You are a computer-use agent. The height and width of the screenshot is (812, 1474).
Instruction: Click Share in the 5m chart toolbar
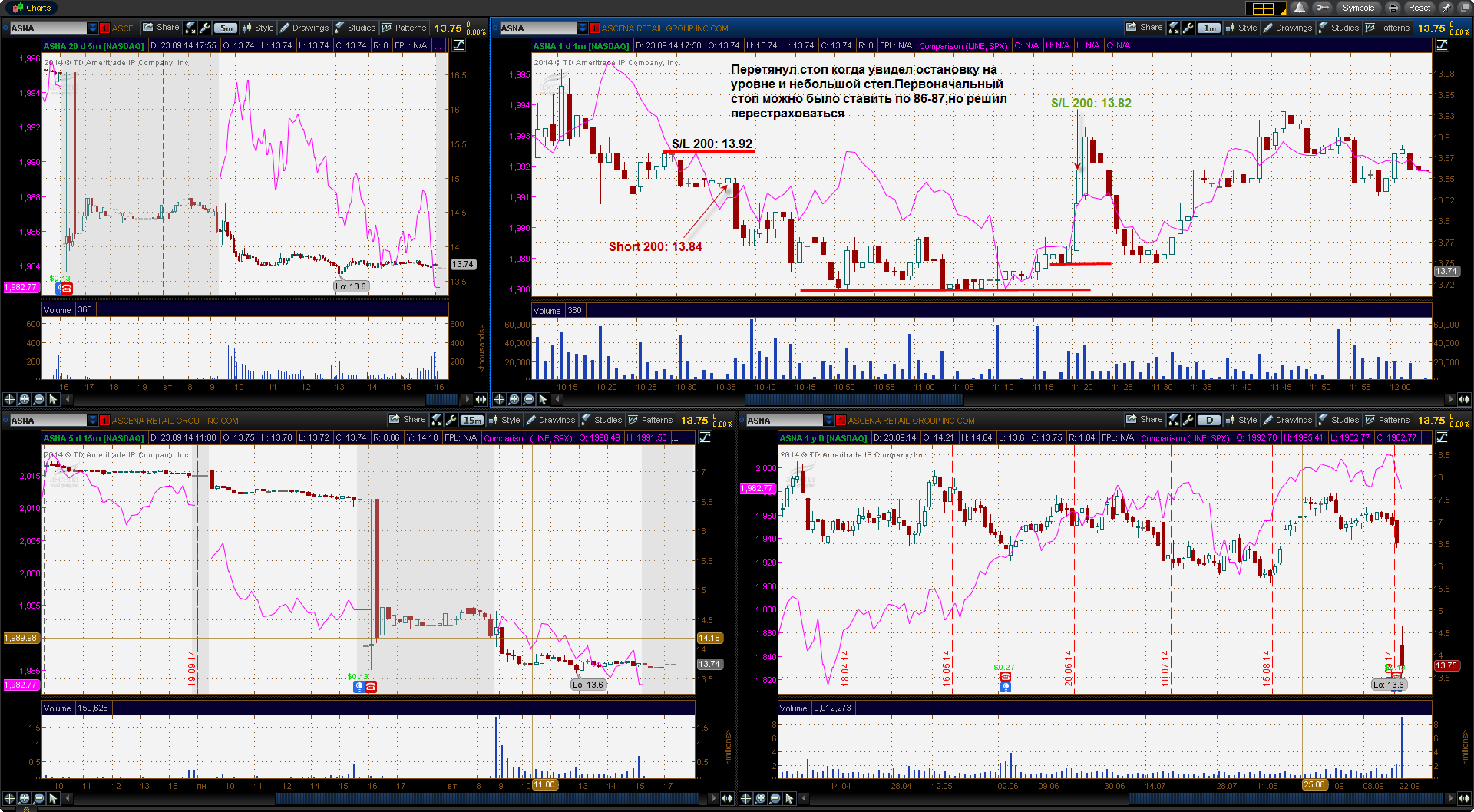pyautogui.click(x=161, y=28)
